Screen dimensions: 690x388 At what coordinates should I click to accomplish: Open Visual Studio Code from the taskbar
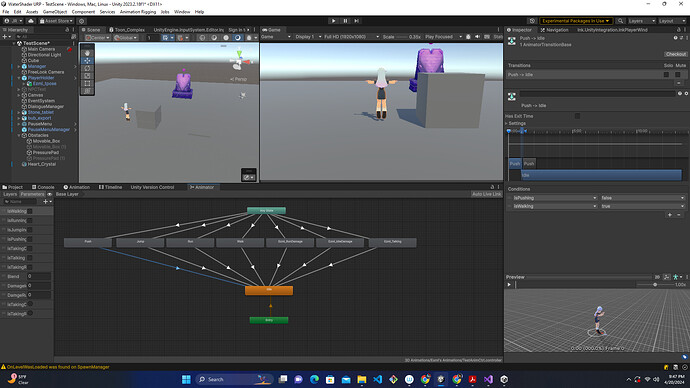[378, 379]
